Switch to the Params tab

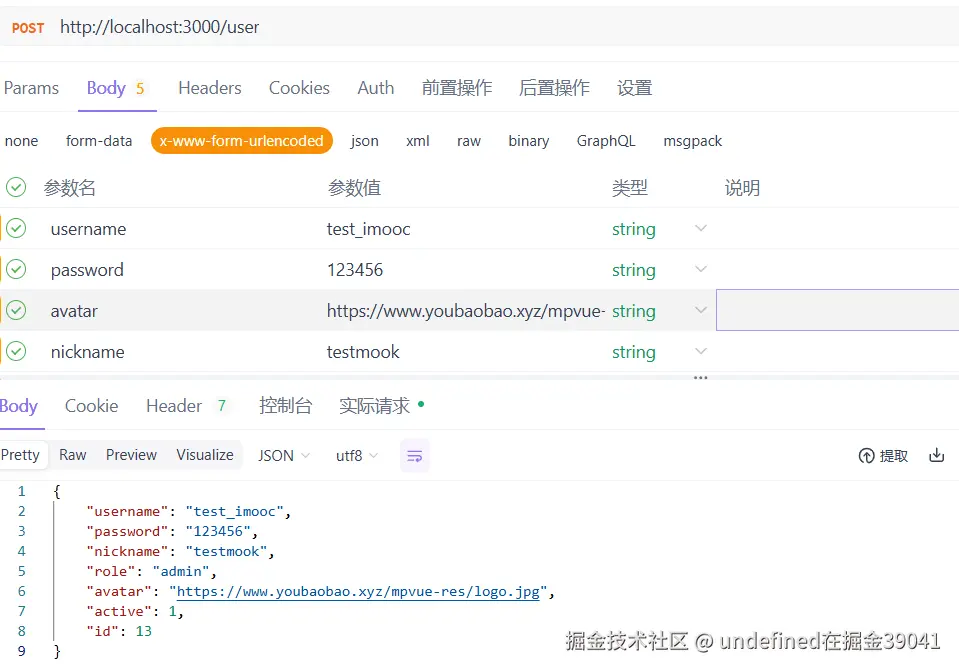(x=31, y=88)
